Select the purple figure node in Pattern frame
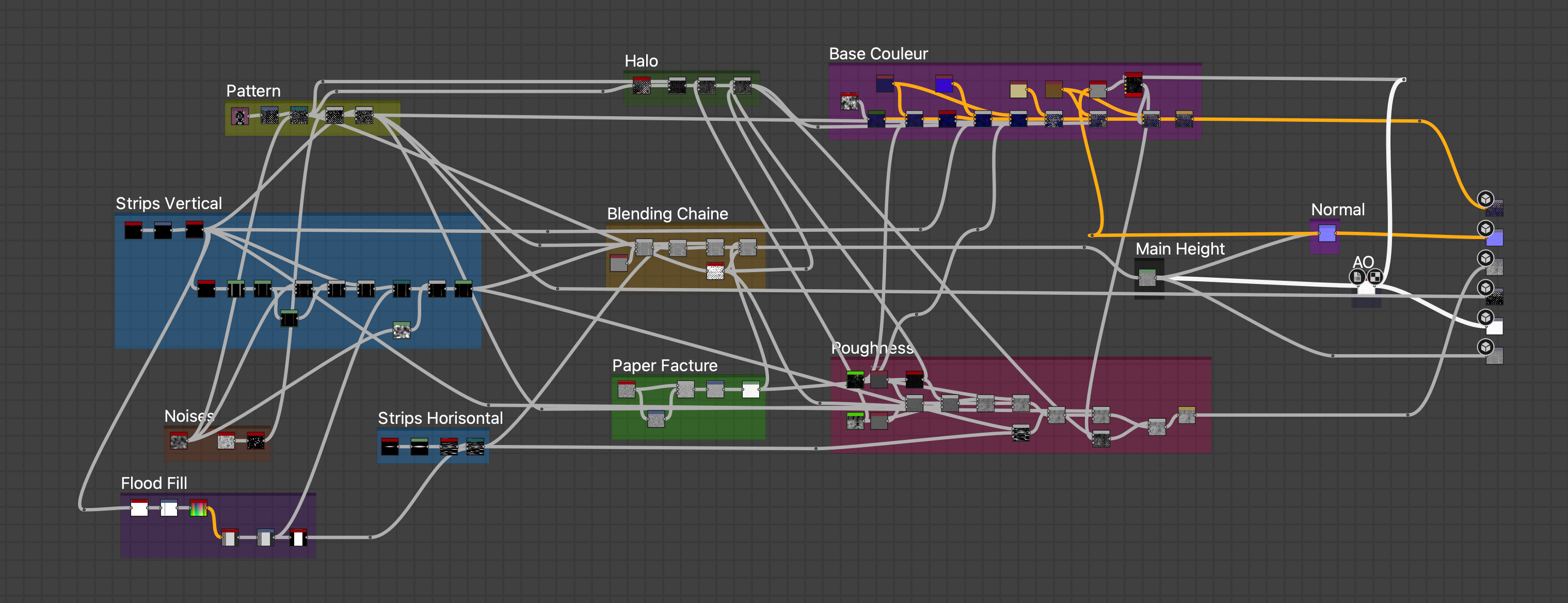This screenshot has height=603, width=1568. (x=240, y=116)
